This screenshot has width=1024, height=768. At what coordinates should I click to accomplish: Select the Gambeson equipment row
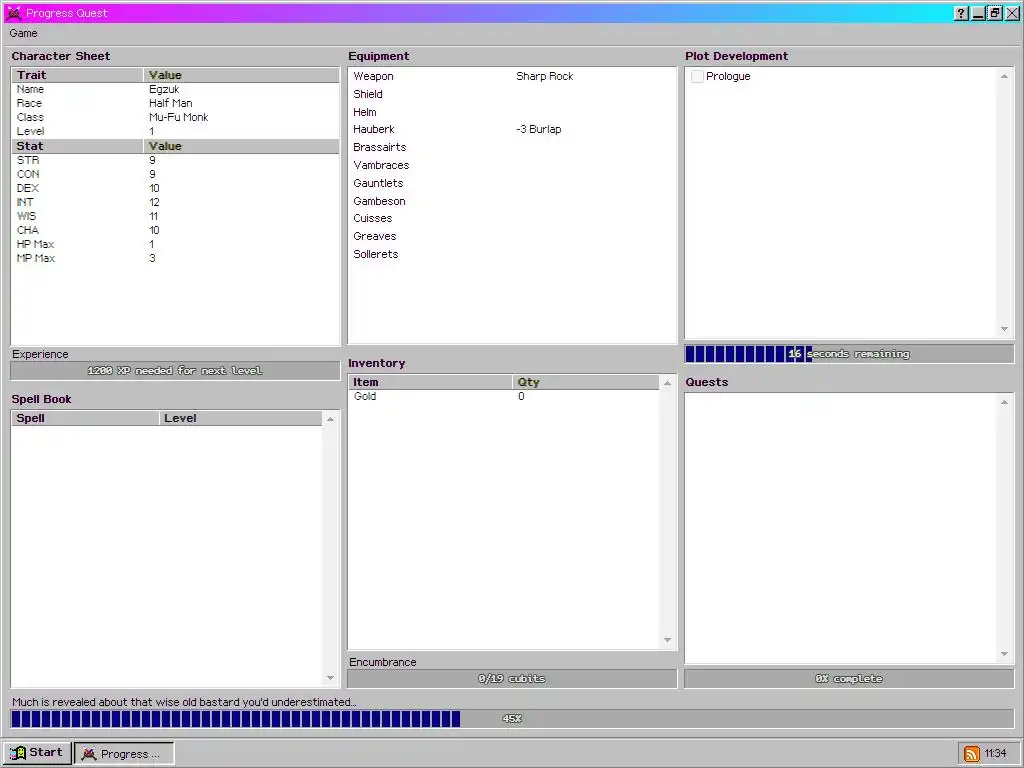point(512,201)
